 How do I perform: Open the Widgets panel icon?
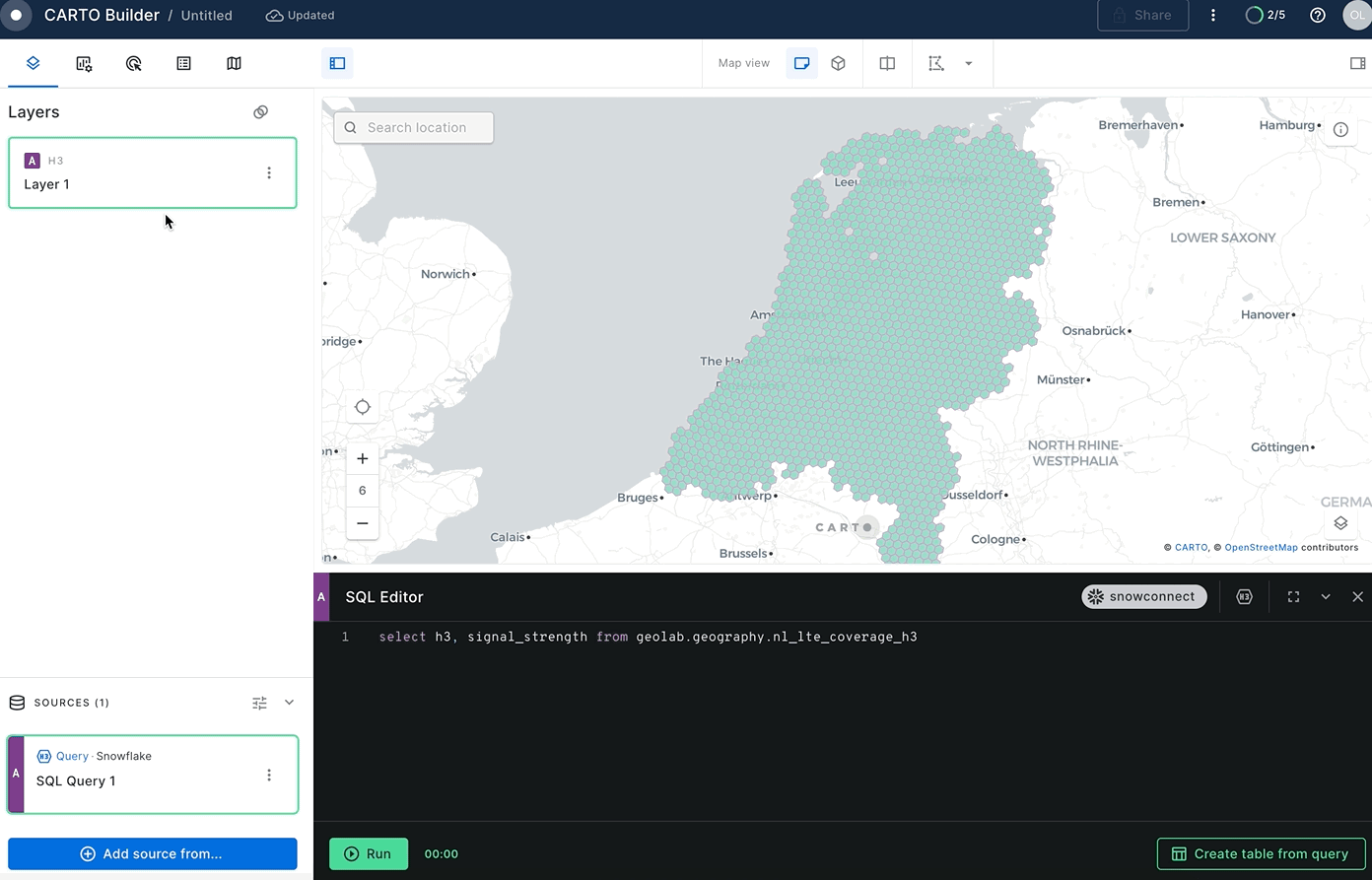(84, 63)
